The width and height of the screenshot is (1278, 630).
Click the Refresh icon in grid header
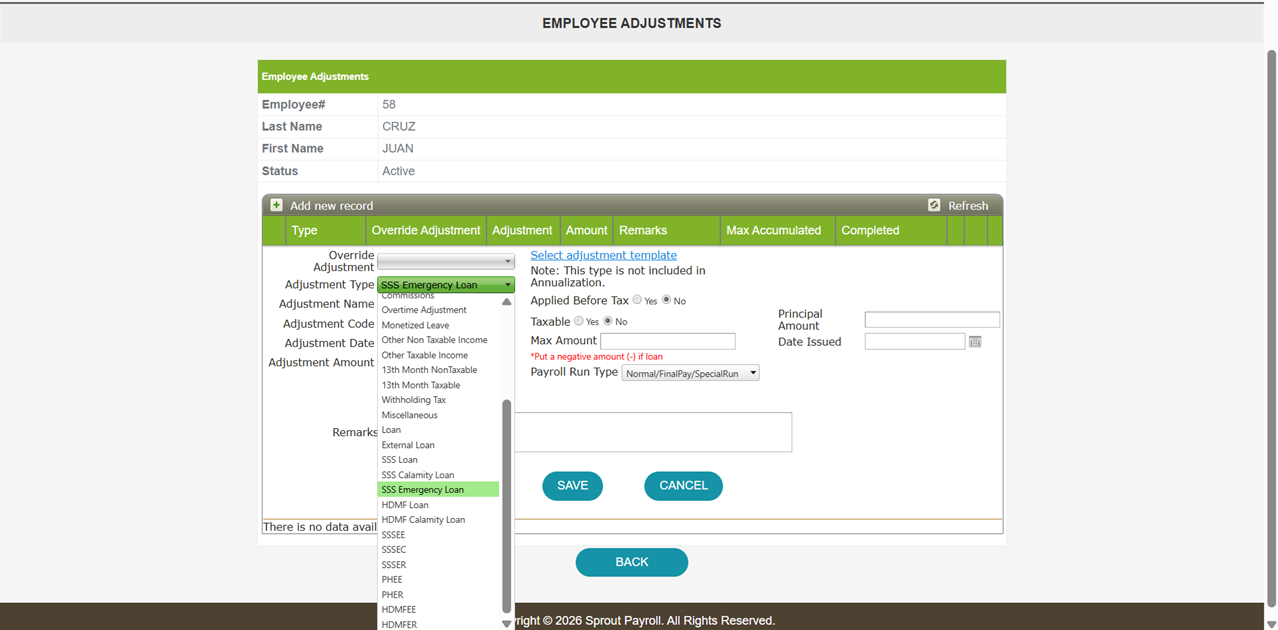point(934,205)
